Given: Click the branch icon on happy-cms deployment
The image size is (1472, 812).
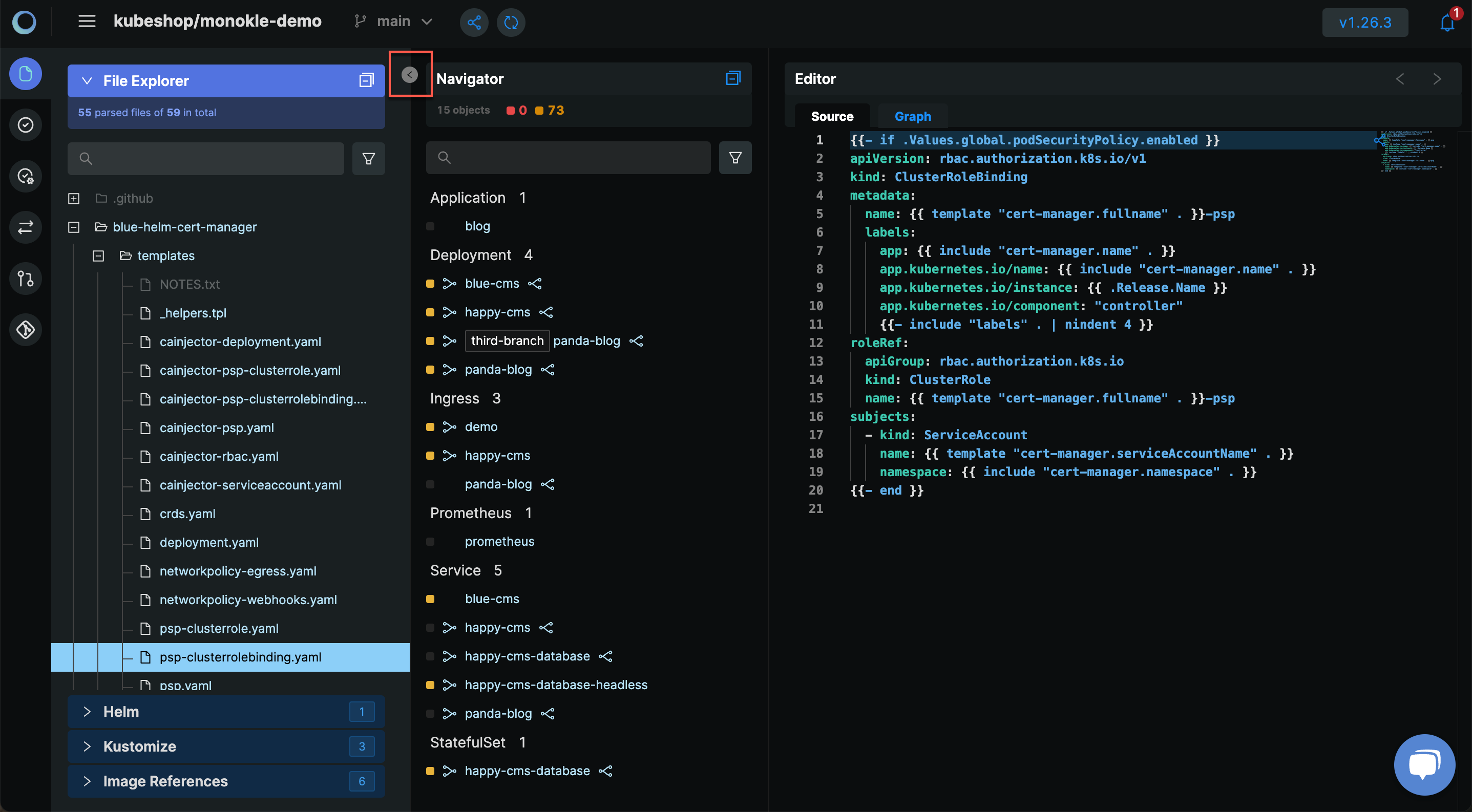Looking at the screenshot, I should (x=450, y=312).
